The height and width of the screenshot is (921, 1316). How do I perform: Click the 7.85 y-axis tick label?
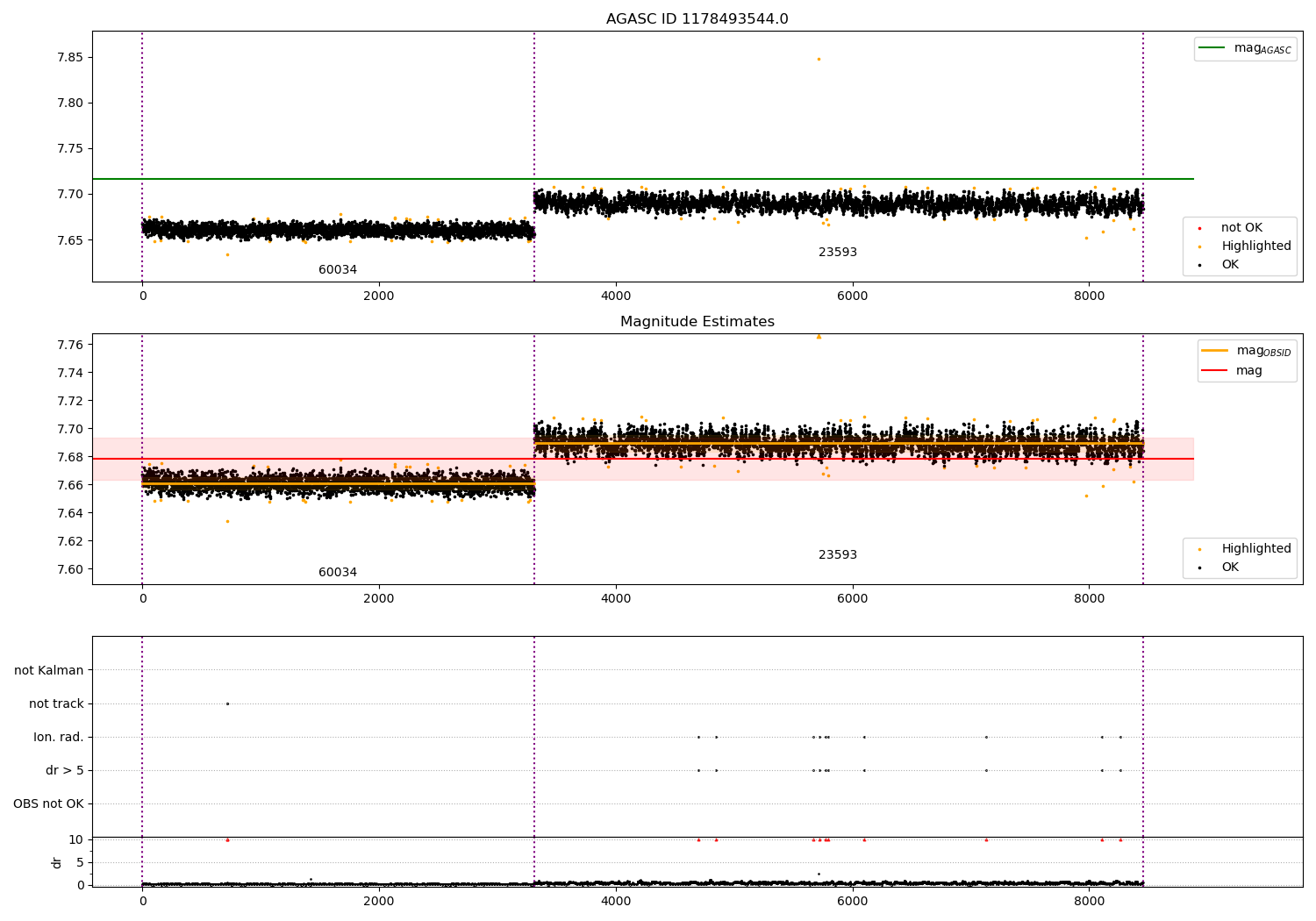tap(69, 58)
